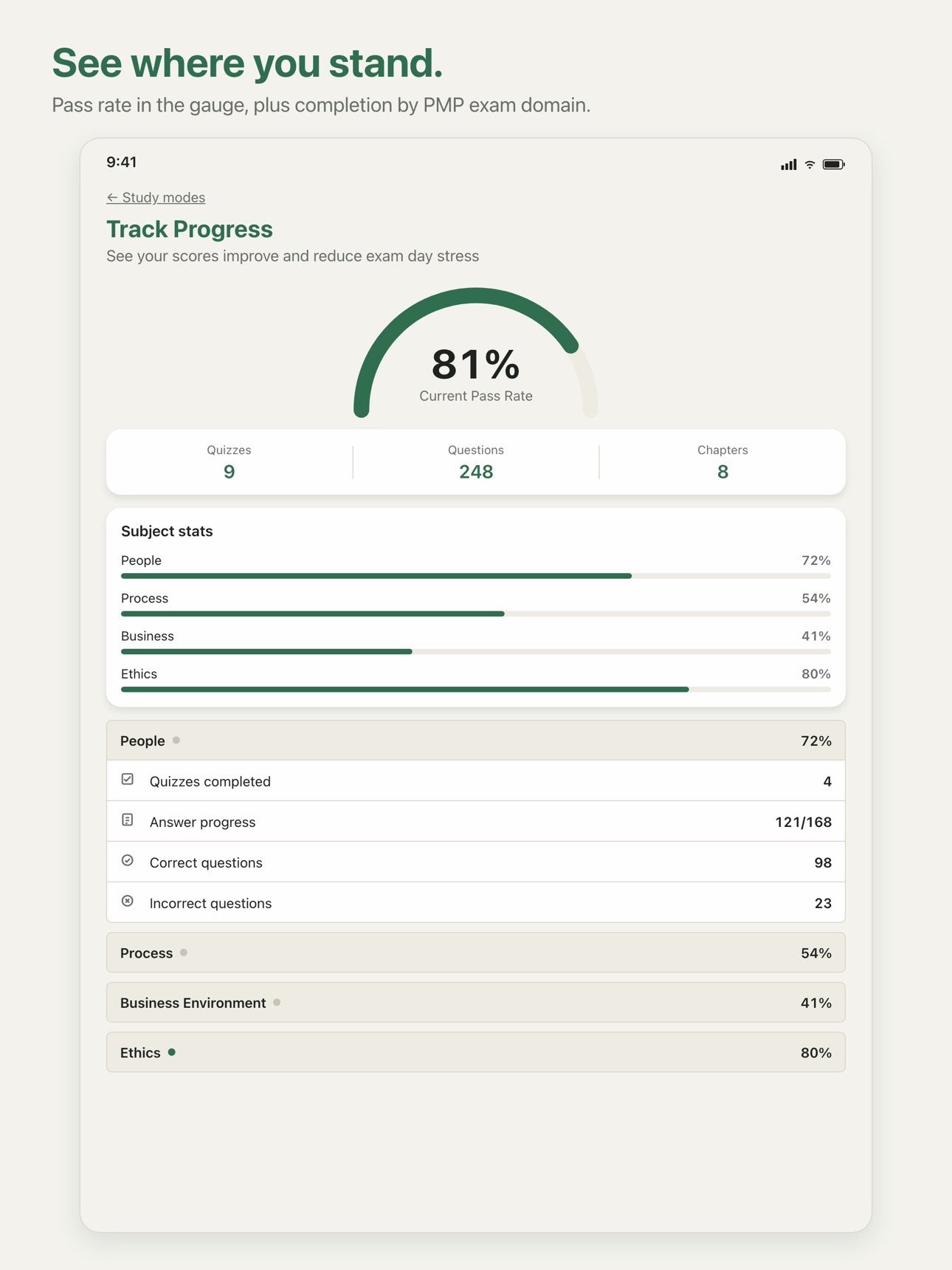Click the 80% value in Ethics header

pyautogui.click(x=816, y=1052)
